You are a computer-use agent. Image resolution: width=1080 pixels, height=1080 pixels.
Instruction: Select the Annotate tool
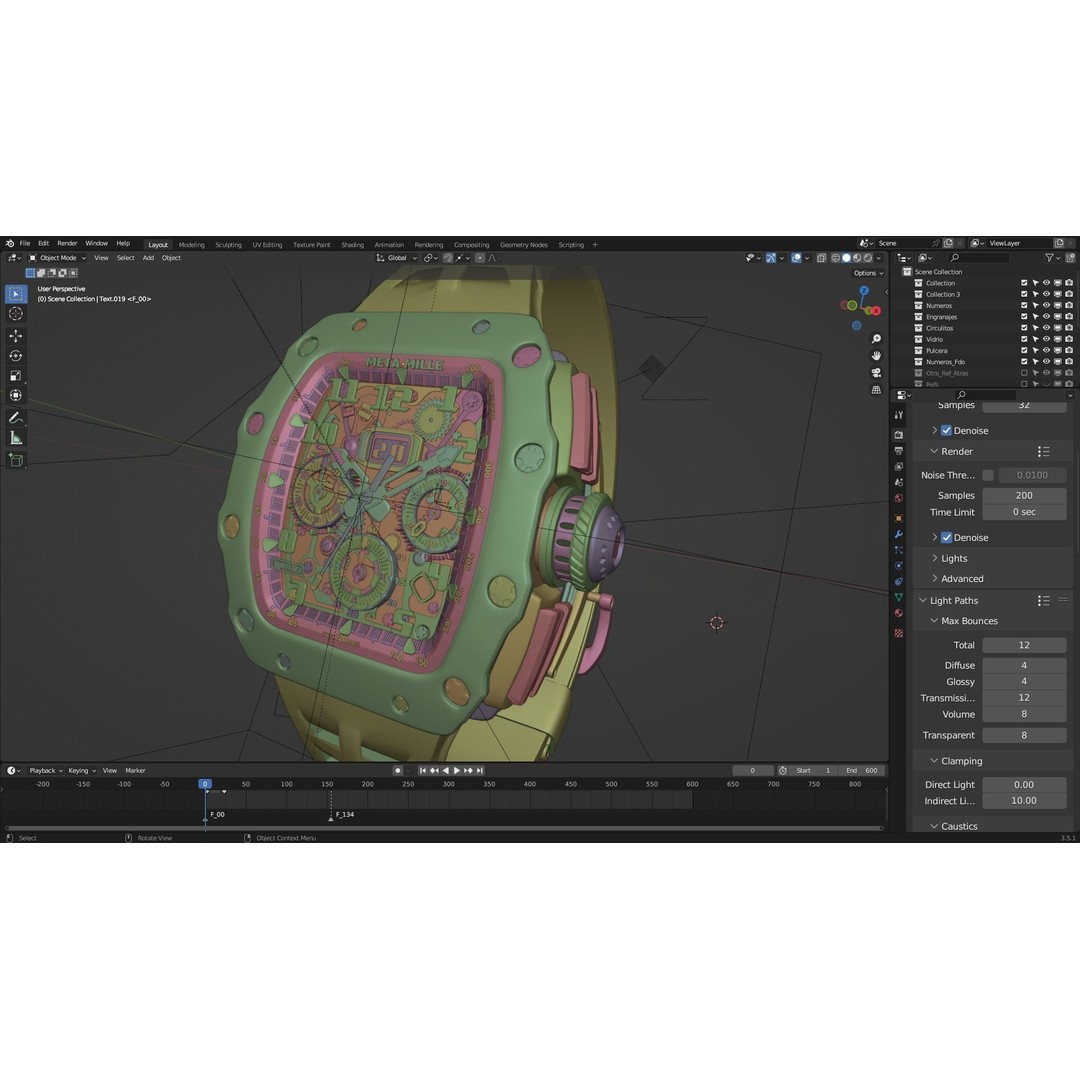pyautogui.click(x=16, y=417)
